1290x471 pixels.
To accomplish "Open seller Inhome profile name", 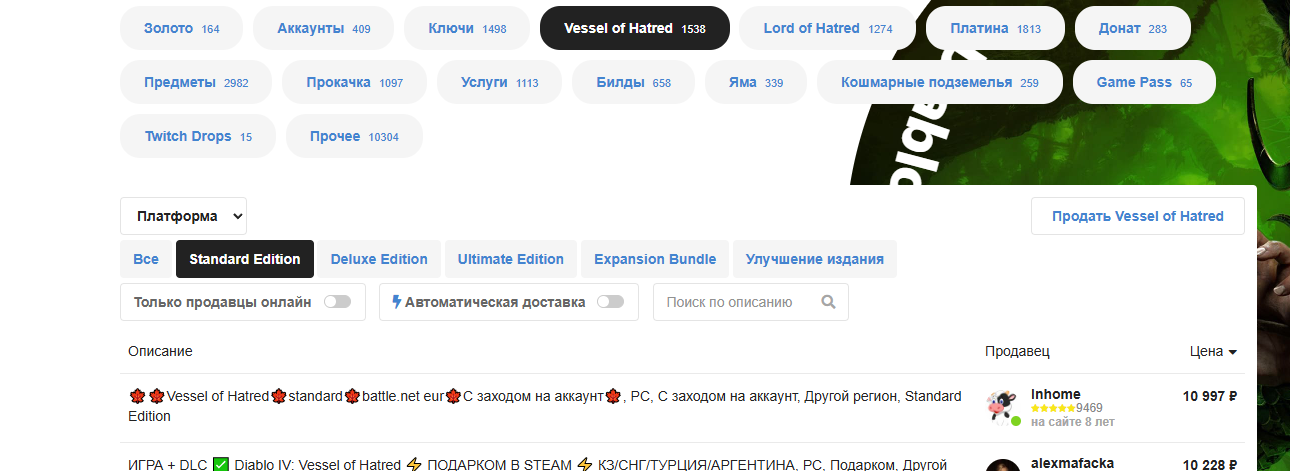I will point(1055,394).
